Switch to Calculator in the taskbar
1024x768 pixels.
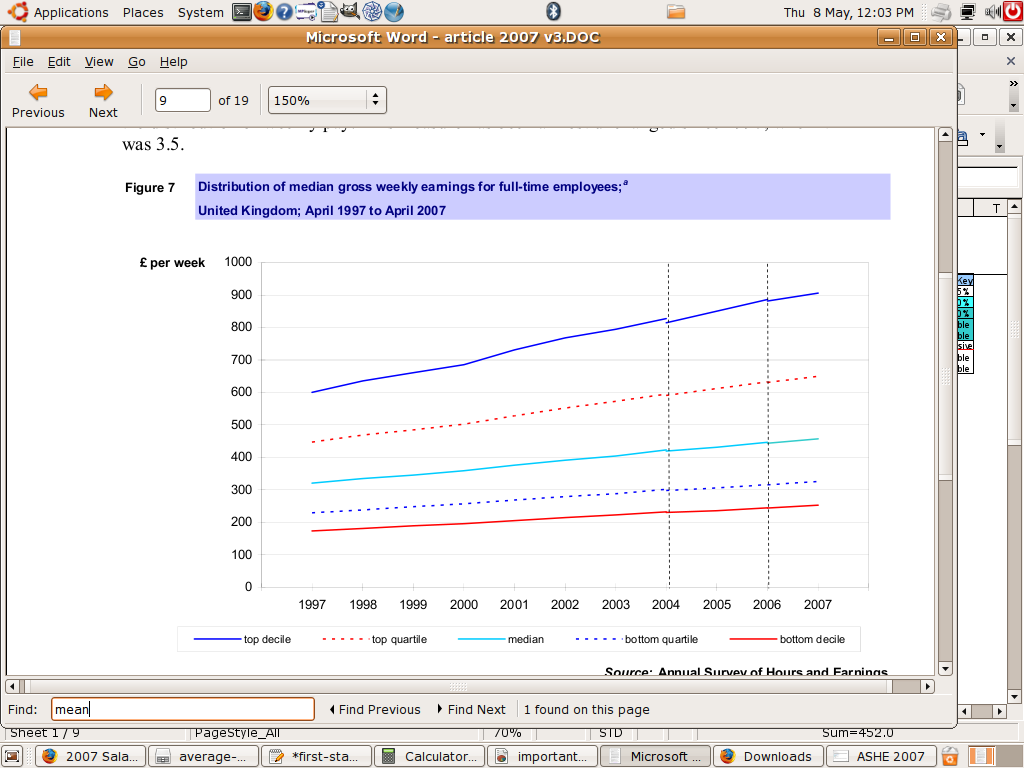tap(431, 756)
